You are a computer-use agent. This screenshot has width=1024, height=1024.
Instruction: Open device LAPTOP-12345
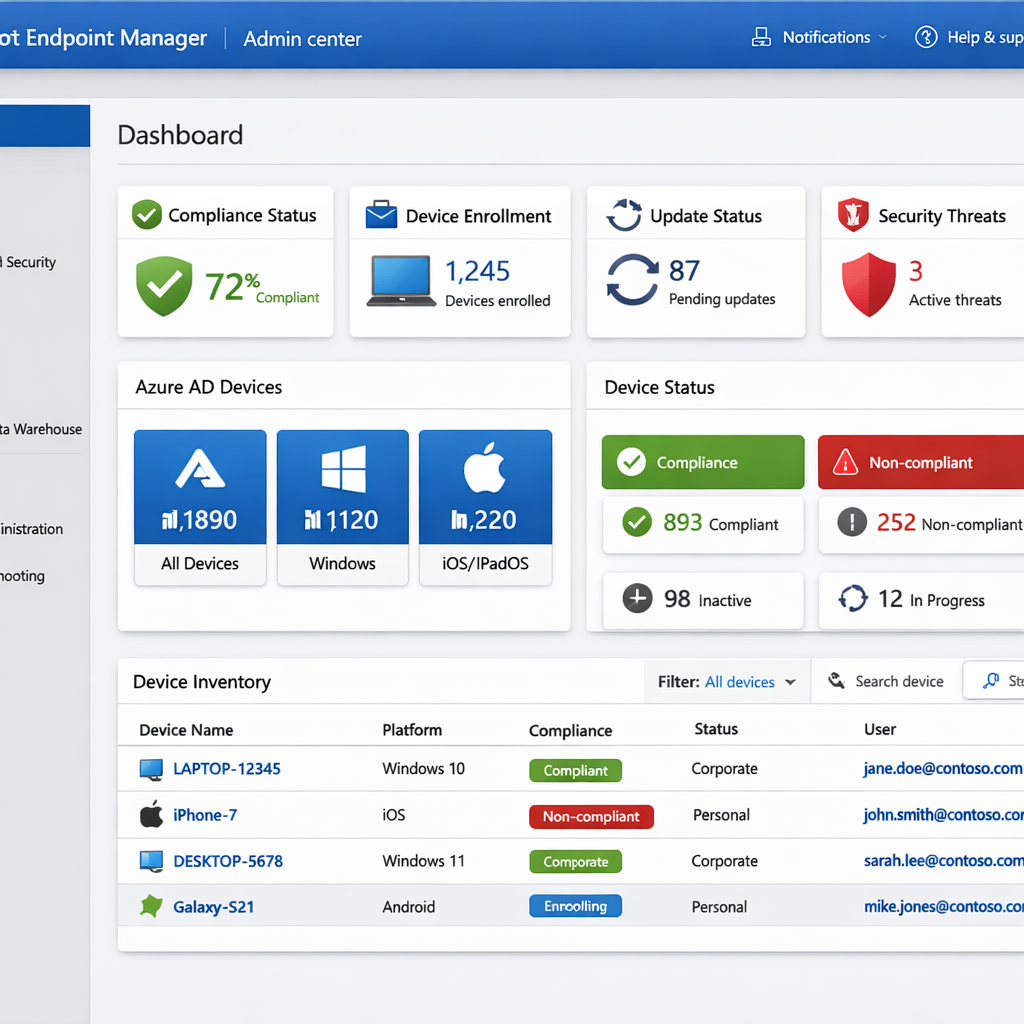(227, 769)
